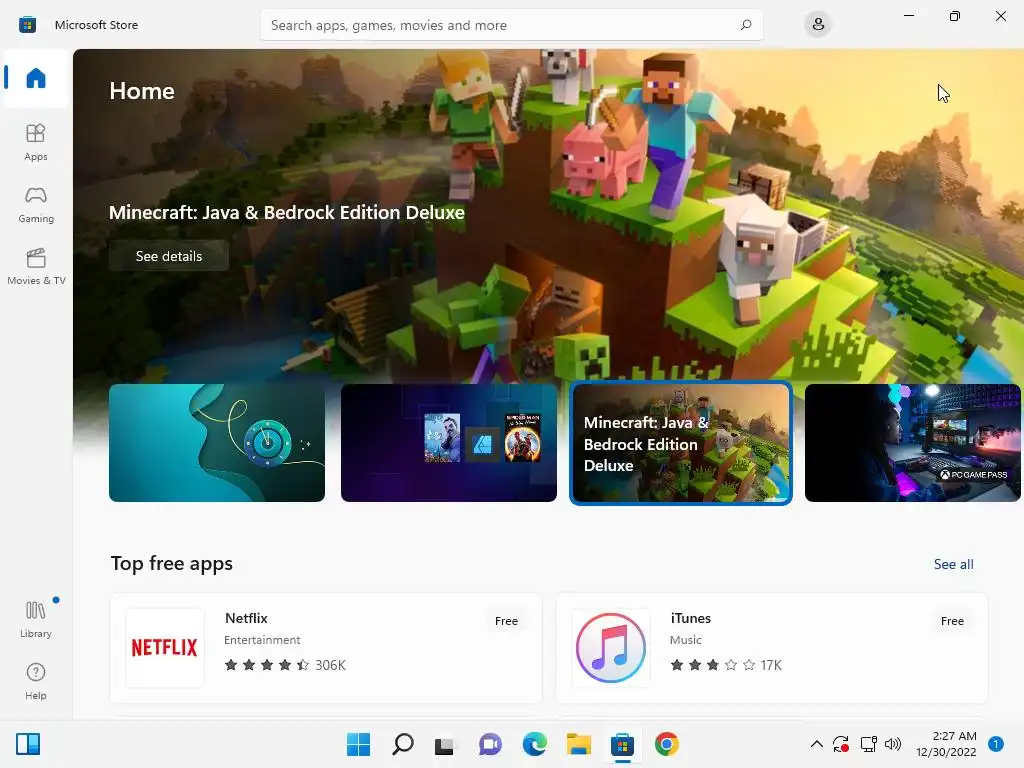The width and height of the screenshot is (1024, 768).
Task: Select the teal clock carousel thumbnail
Action: pos(217,443)
